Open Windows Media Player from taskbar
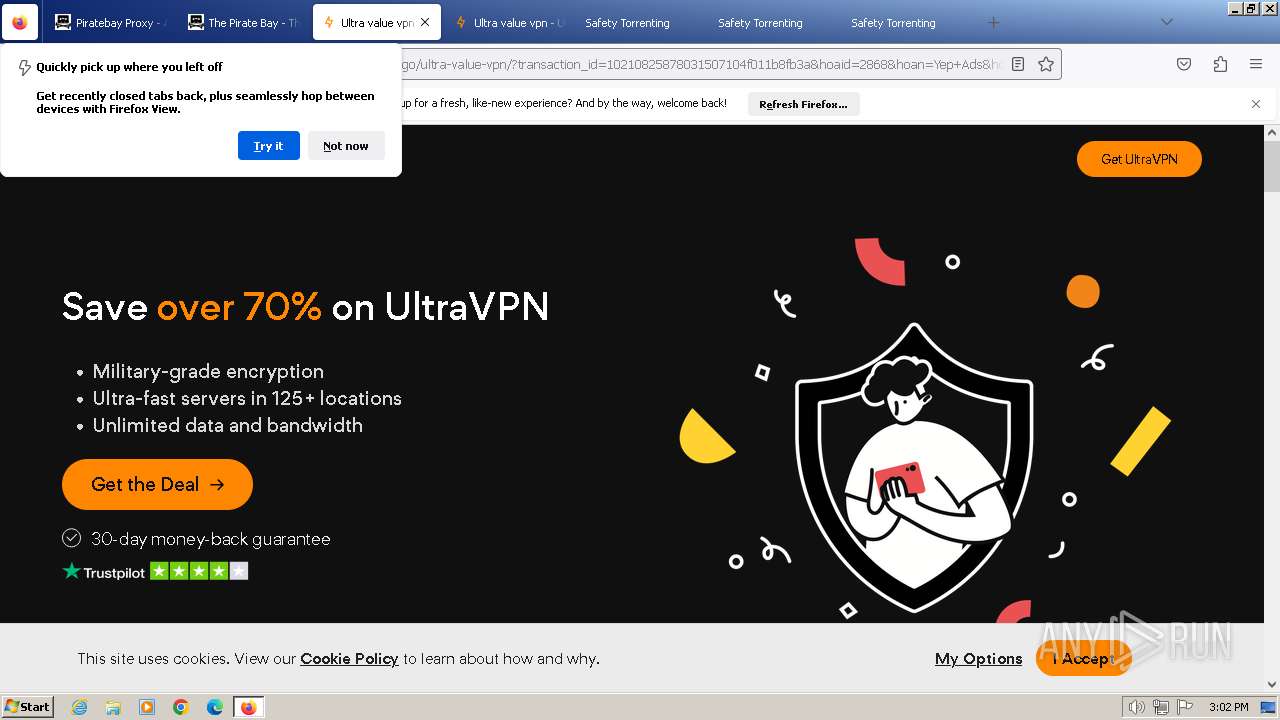 147,707
